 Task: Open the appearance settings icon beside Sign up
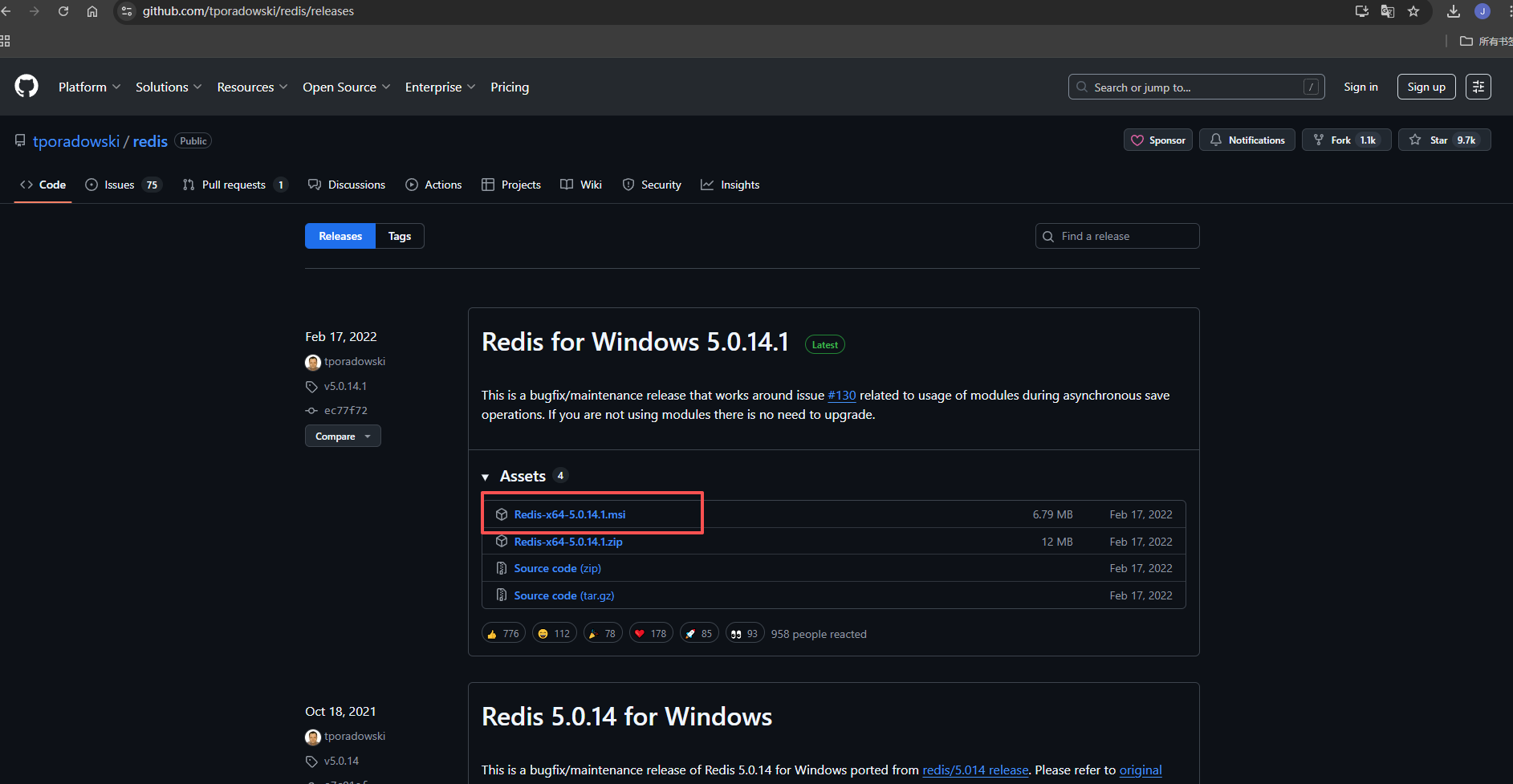[1478, 87]
